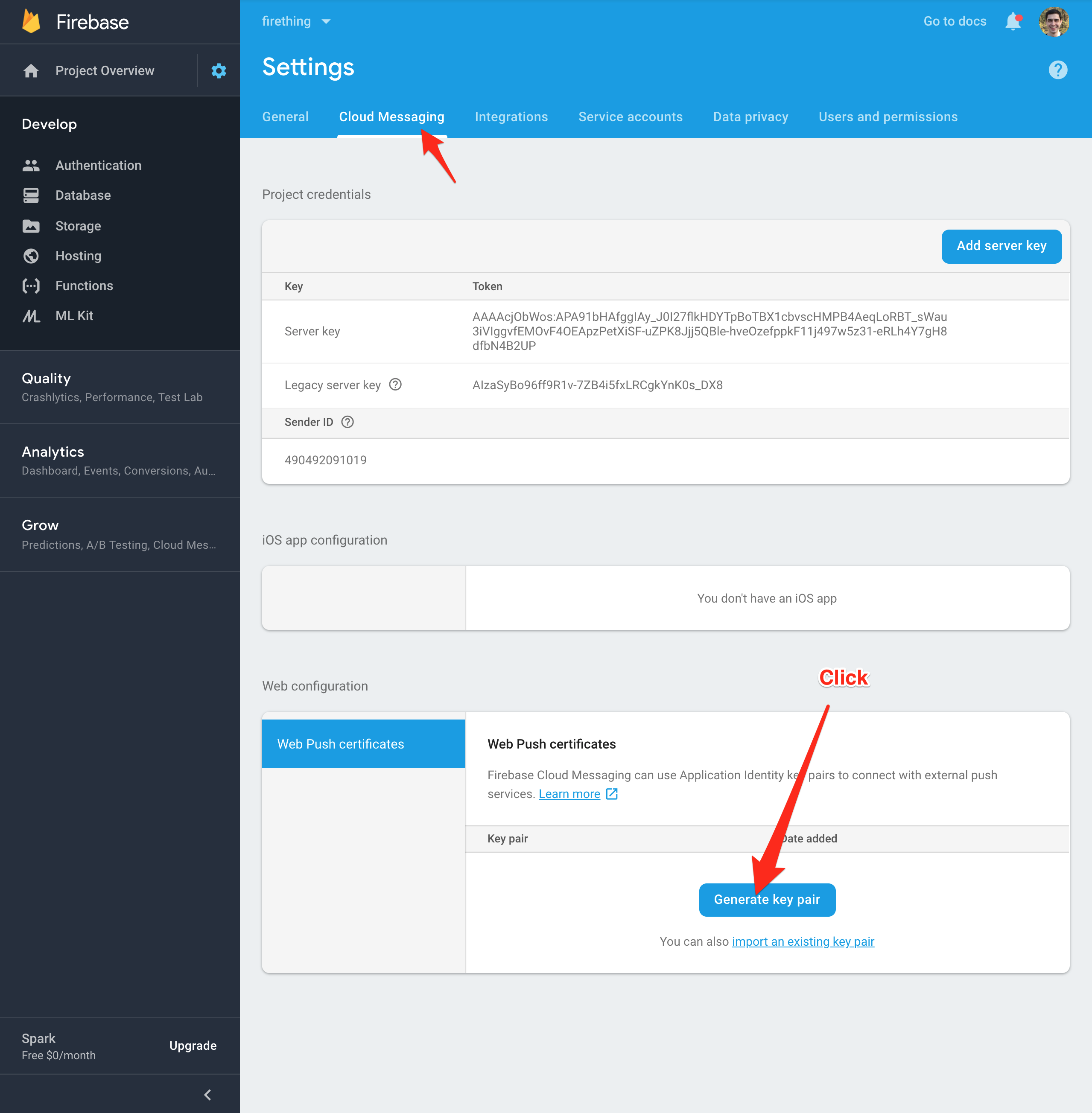1092x1113 pixels.
Task: Select Database in the sidebar
Action: coord(82,195)
